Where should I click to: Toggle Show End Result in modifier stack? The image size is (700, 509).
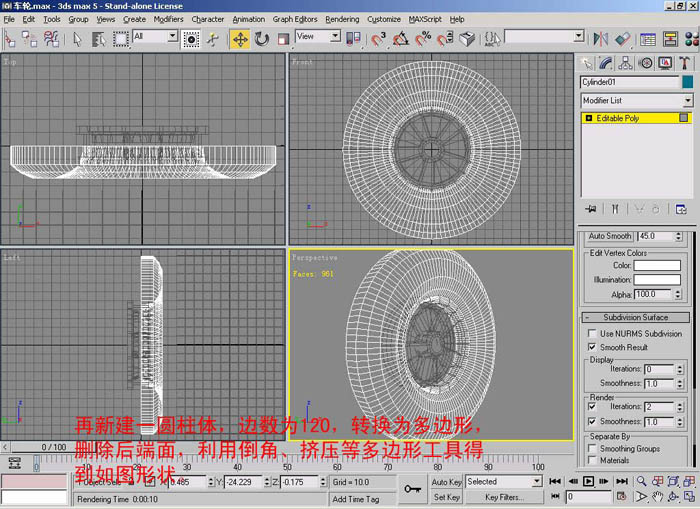[615, 209]
